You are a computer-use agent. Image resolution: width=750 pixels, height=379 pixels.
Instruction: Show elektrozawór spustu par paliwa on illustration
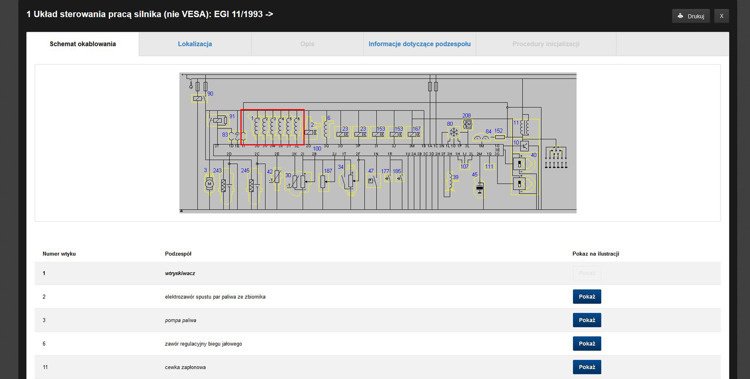point(587,297)
